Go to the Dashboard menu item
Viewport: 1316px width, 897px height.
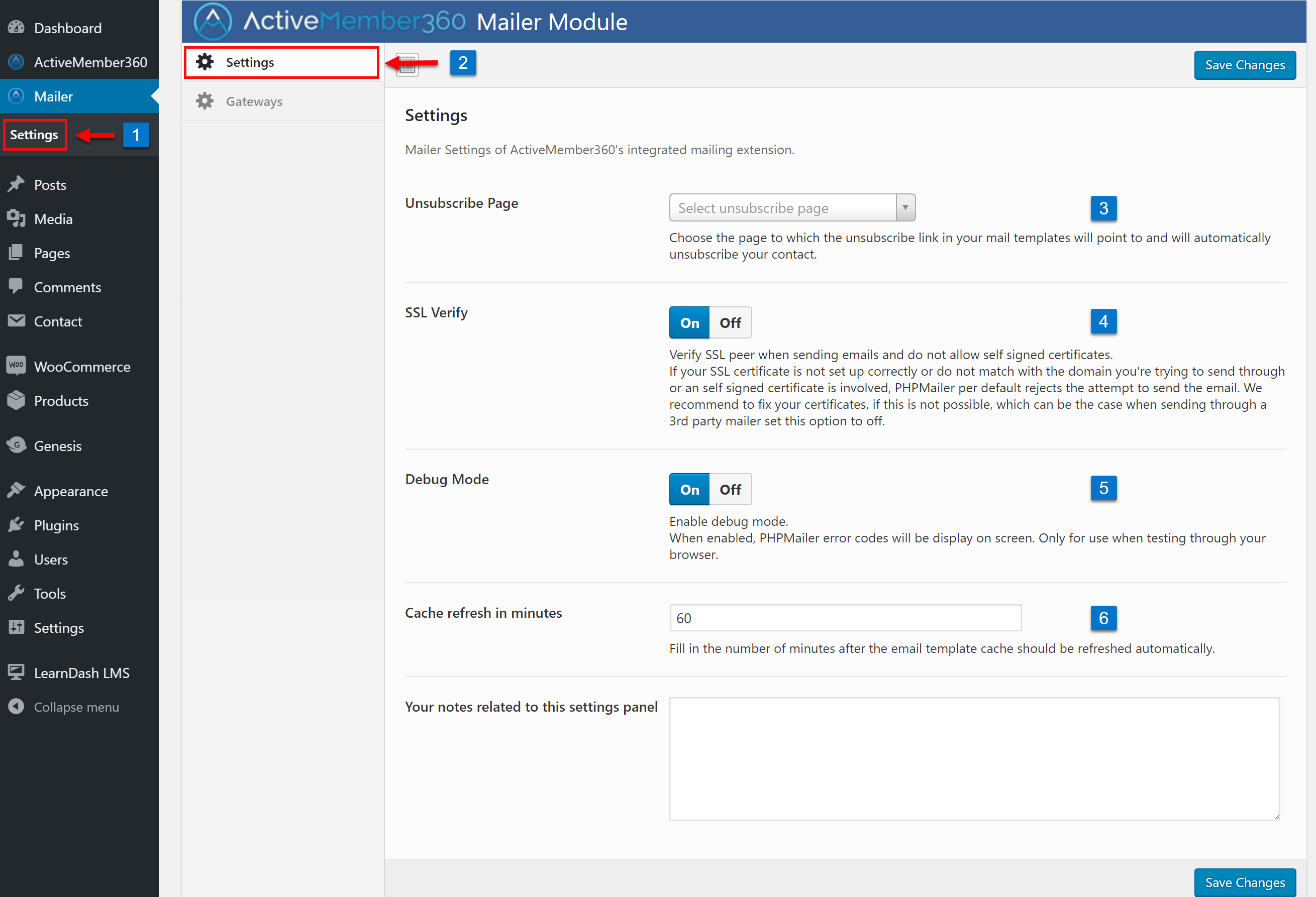coord(79,28)
